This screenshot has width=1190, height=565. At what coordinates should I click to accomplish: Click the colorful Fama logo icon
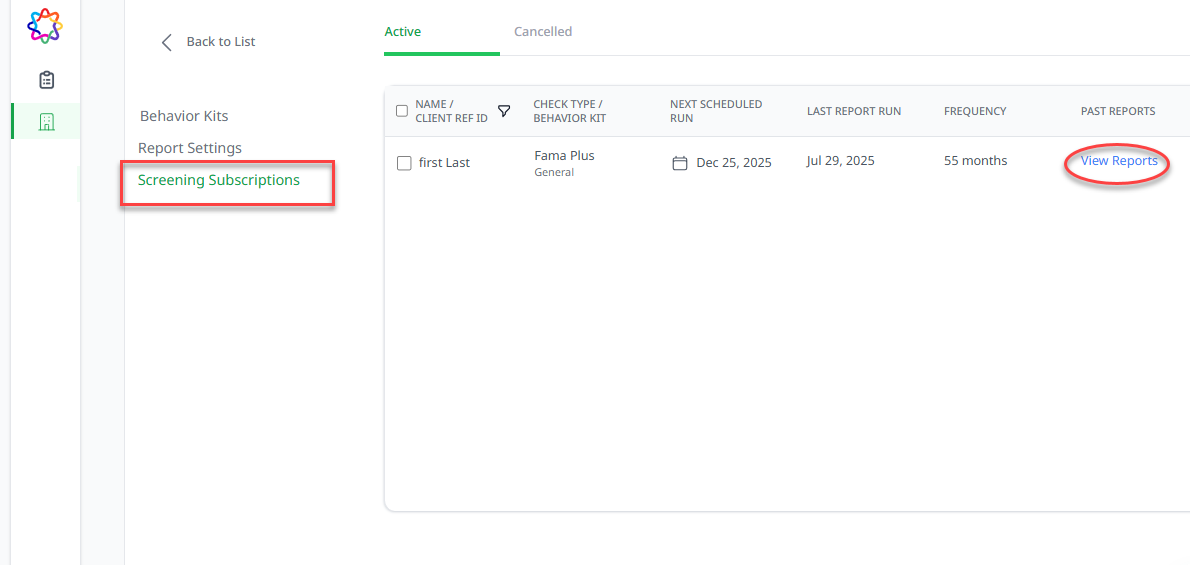[x=45, y=24]
